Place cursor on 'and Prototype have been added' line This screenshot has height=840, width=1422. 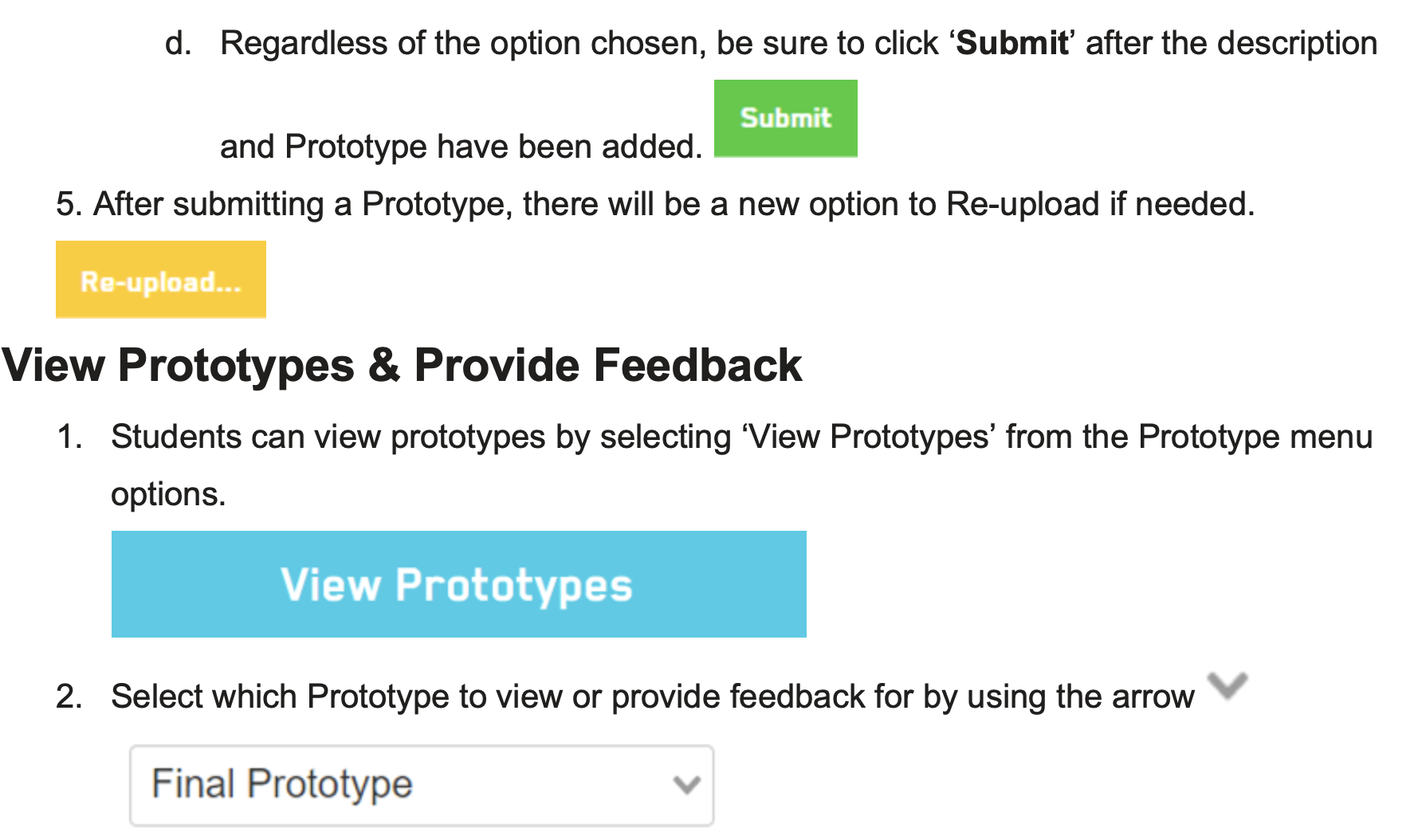461,147
